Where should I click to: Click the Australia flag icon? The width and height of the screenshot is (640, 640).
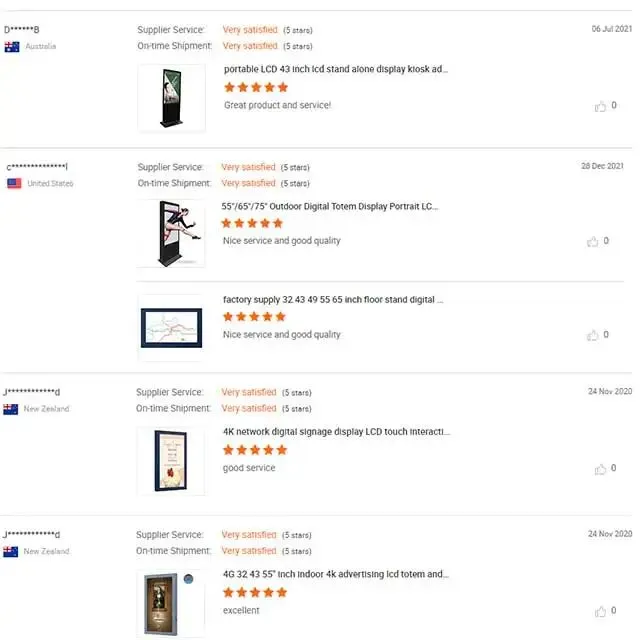pos(12,47)
